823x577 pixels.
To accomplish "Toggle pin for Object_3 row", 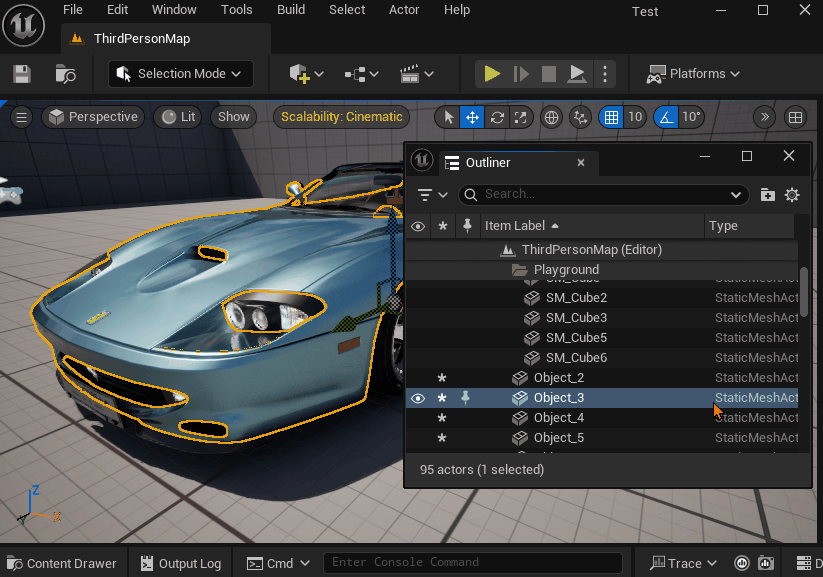I will pyautogui.click(x=465, y=398).
